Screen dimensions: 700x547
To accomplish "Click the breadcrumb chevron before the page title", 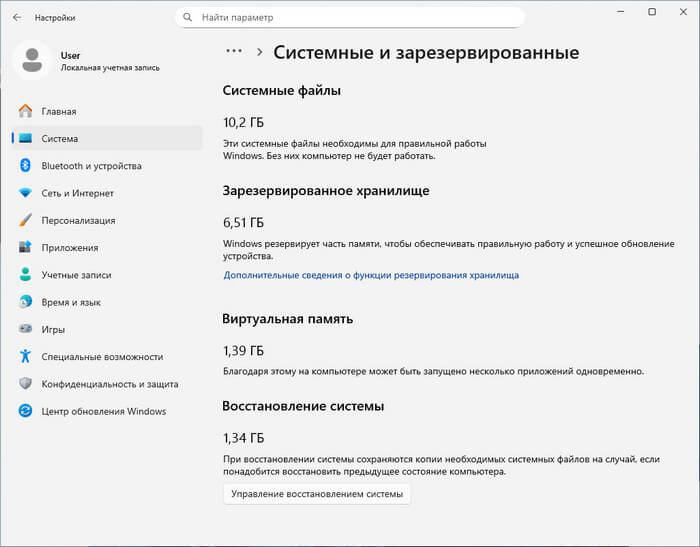I will click(x=259, y=52).
